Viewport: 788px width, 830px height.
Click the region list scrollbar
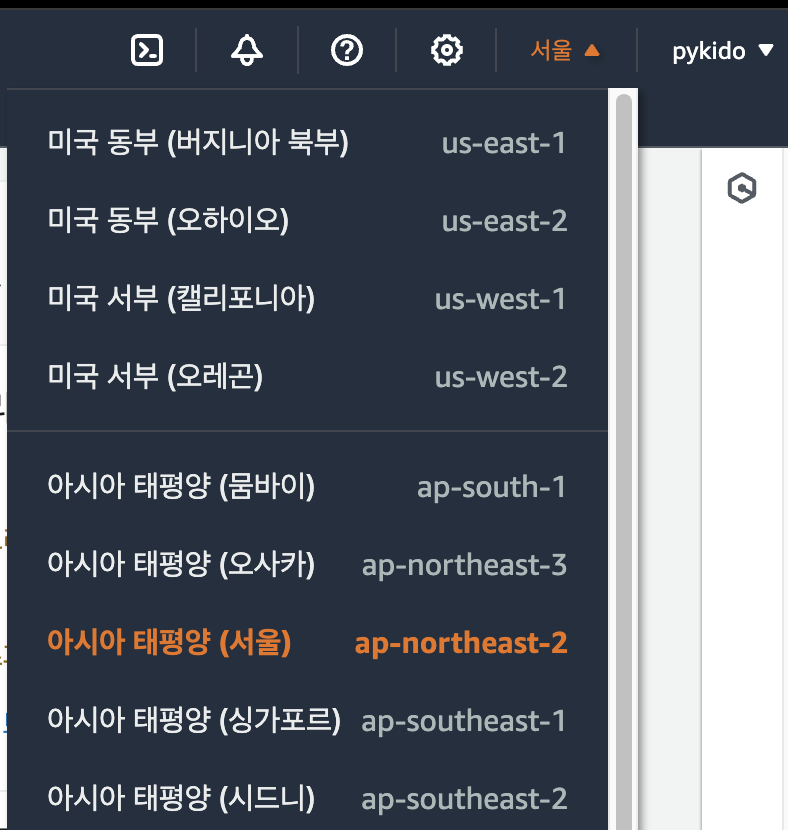pos(624,461)
